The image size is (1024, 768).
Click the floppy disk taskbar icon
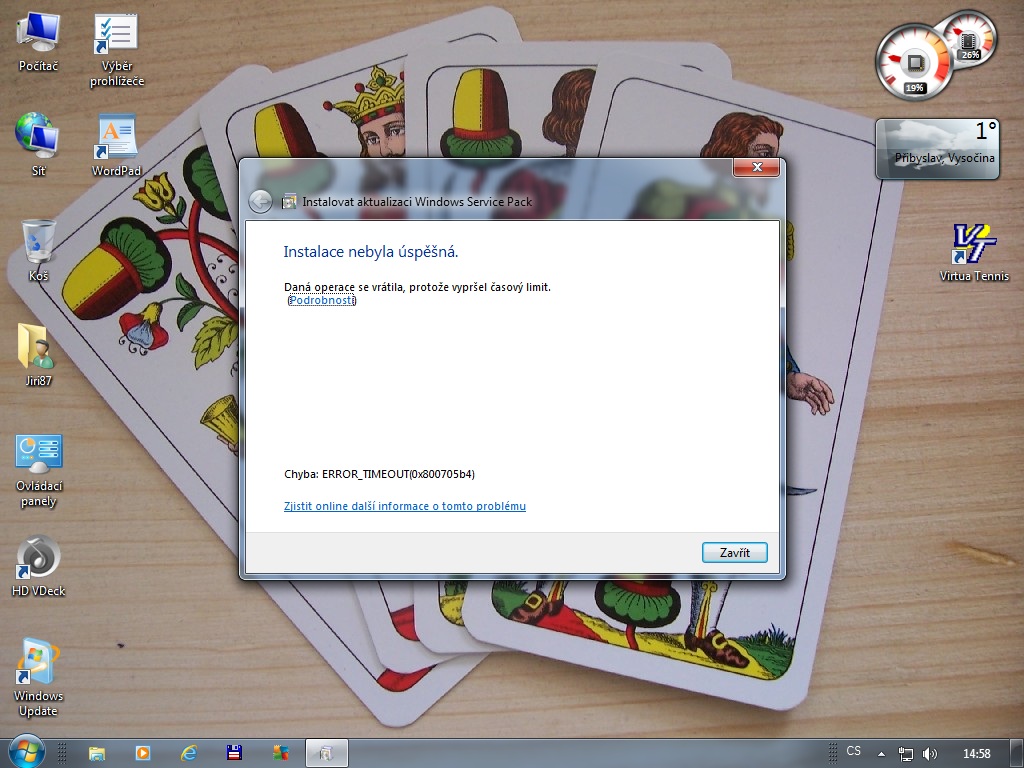(x=234, y=753)
